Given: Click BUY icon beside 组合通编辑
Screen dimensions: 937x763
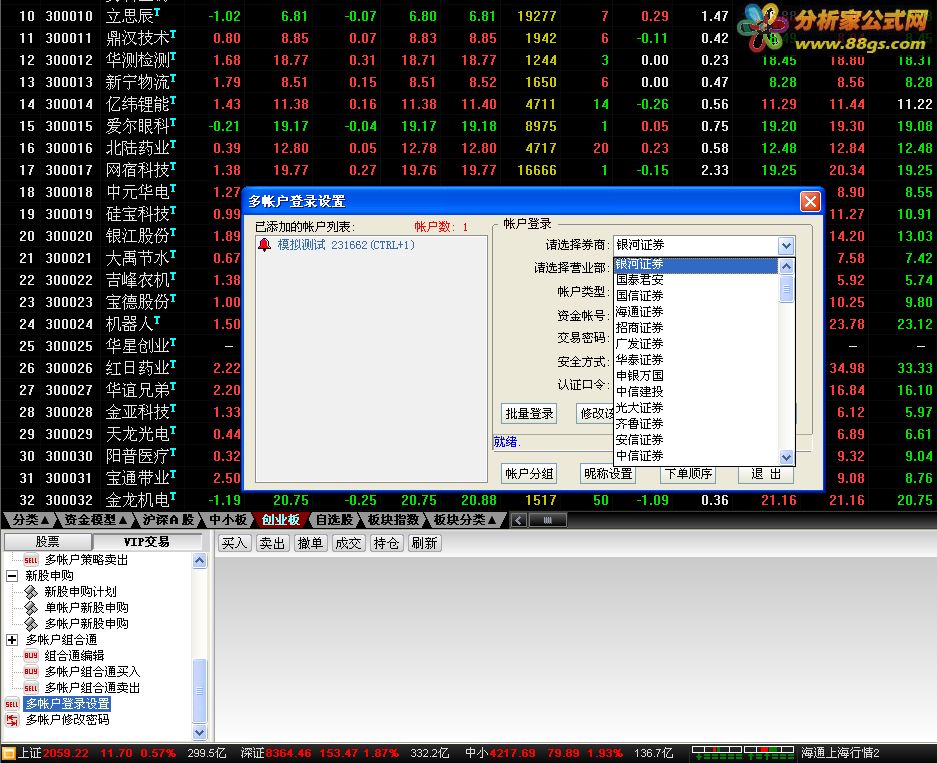Looking at the screenshot, I should (x=31, y=656).
